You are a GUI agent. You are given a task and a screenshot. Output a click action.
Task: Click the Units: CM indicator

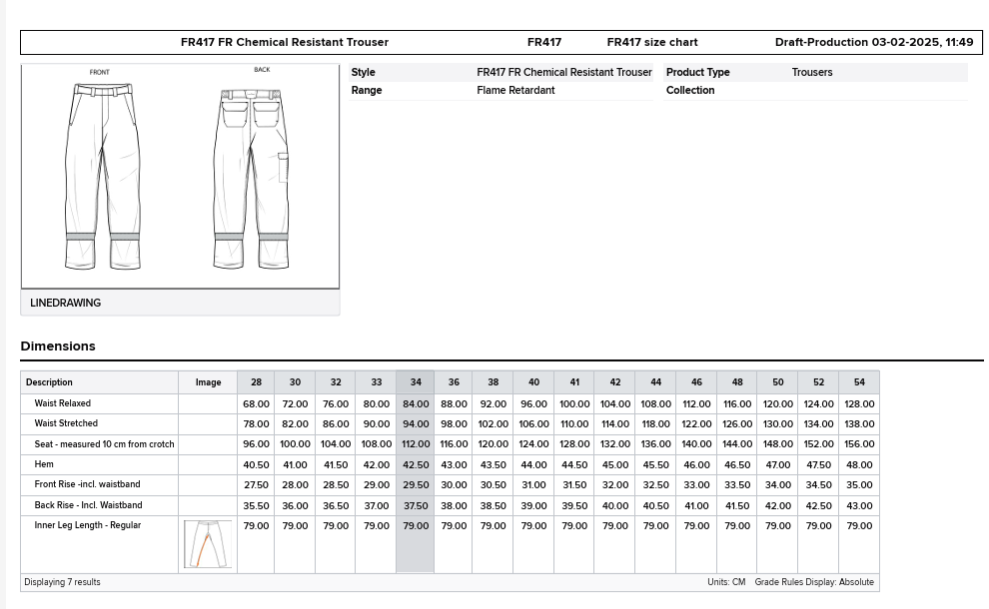[x=727, y=582]
